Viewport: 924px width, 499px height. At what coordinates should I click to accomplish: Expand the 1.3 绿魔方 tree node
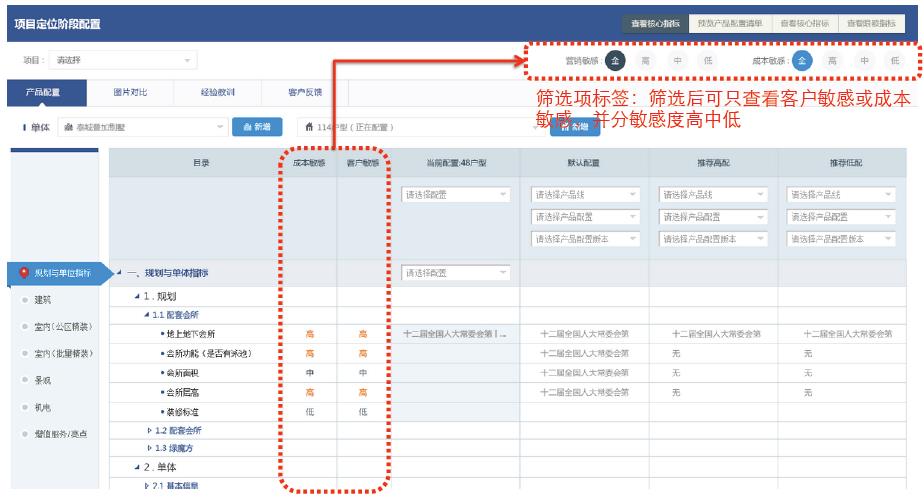click(149, 449)
